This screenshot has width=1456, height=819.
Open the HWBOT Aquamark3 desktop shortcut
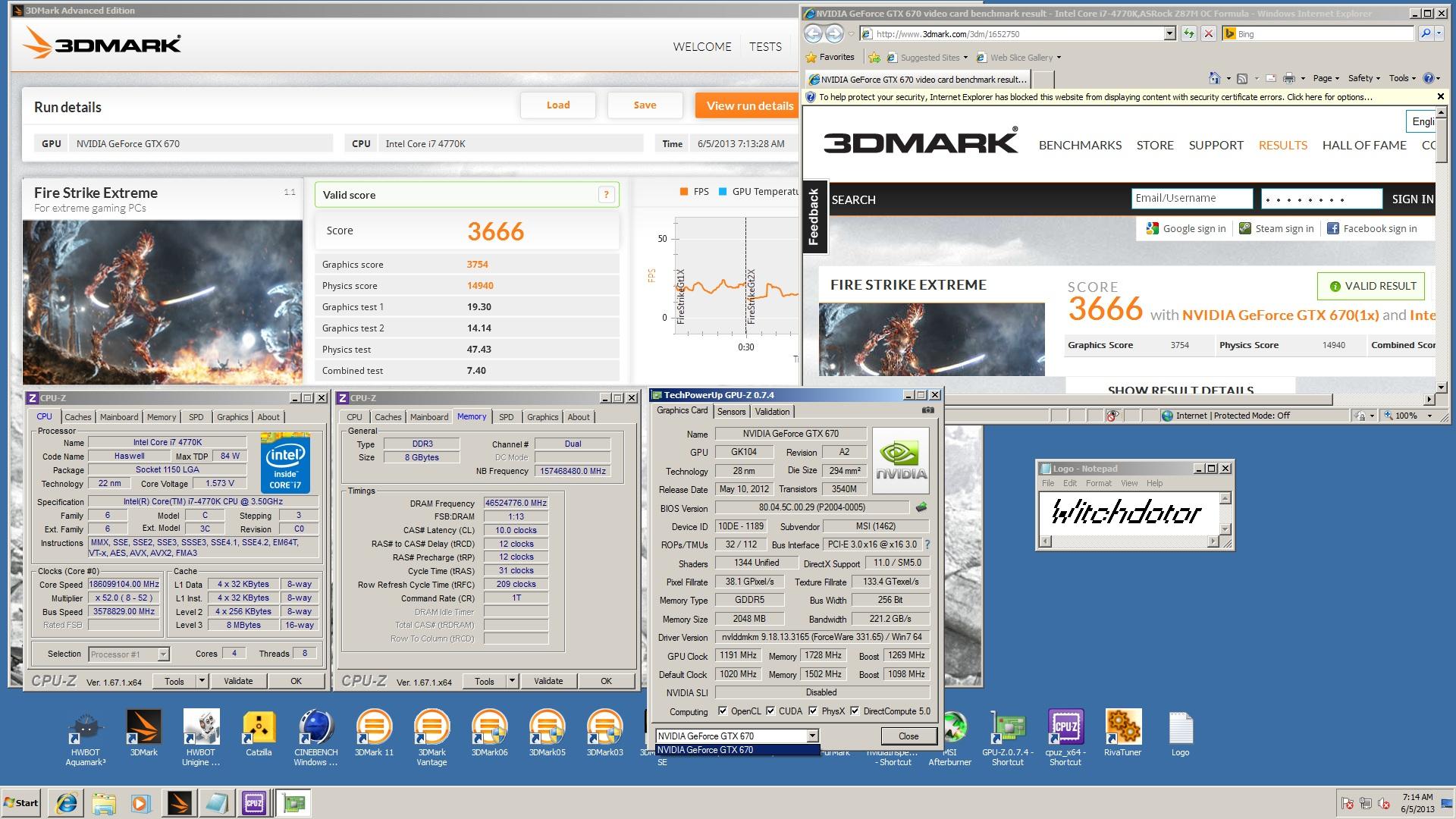(86, 737)
